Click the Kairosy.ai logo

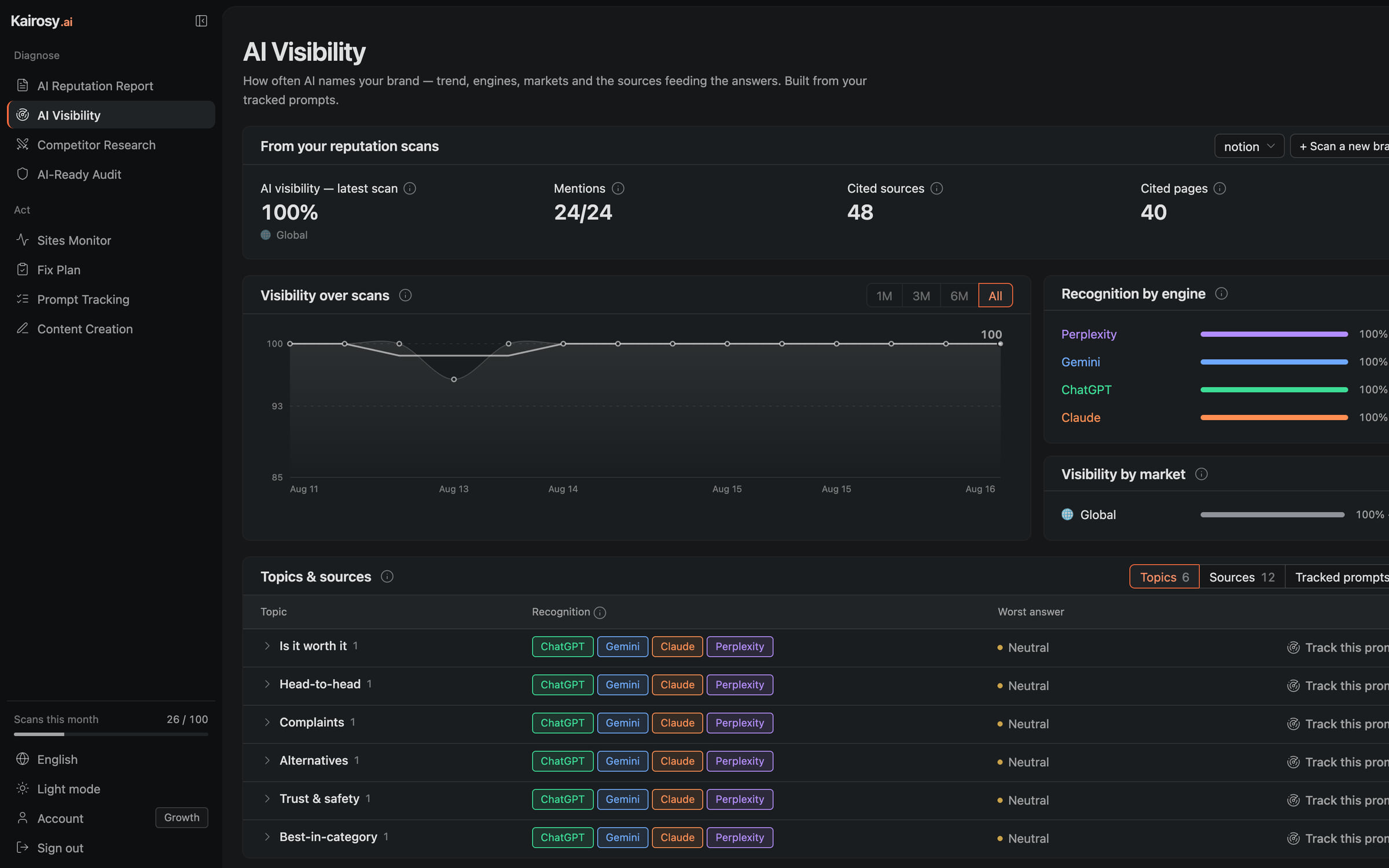pos(42,21)
